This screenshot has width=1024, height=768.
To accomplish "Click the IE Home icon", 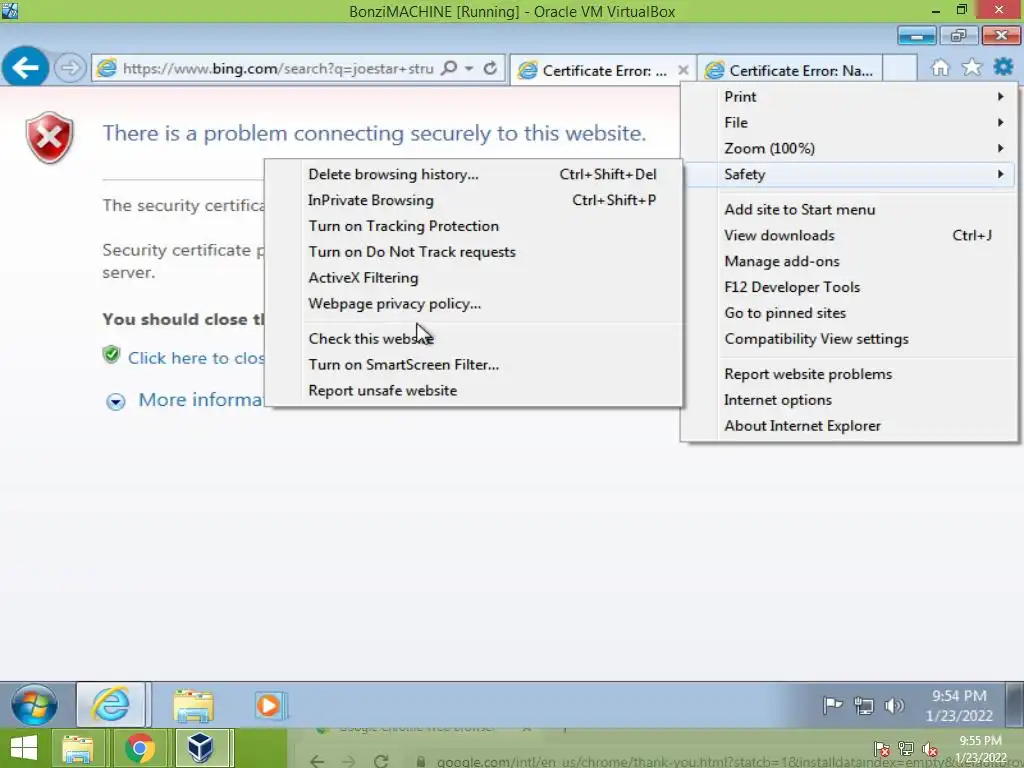I will [x=940, y=67].
